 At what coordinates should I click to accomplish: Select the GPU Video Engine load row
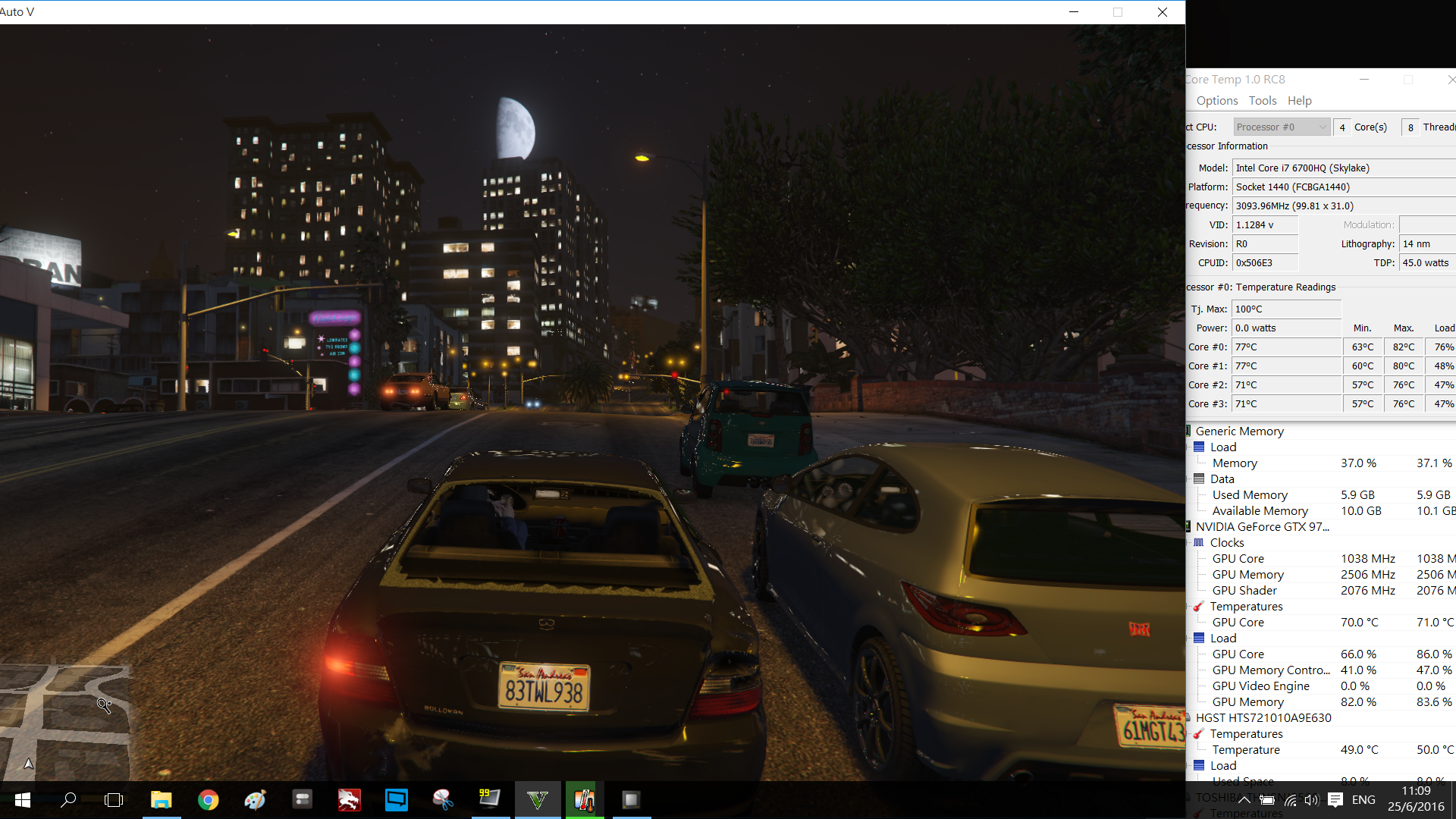coord(1261,686)
